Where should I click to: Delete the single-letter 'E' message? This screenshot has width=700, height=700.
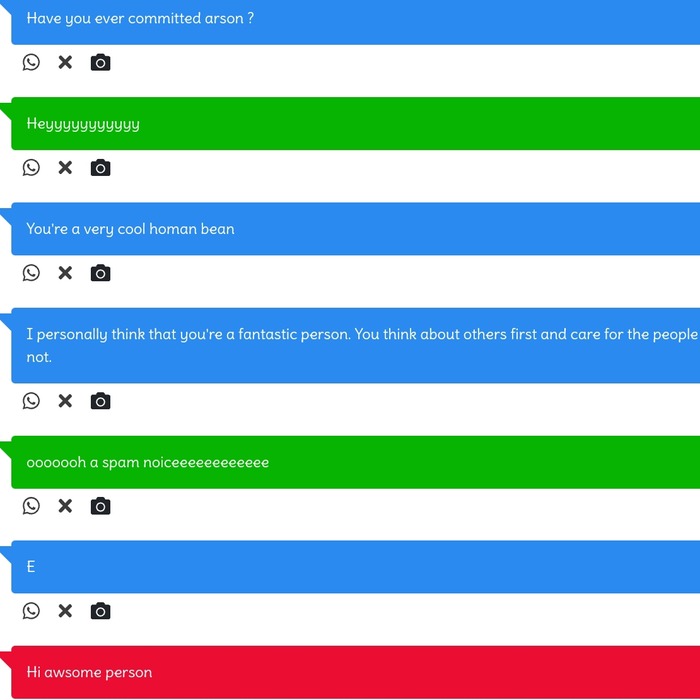tap(65, 611)
